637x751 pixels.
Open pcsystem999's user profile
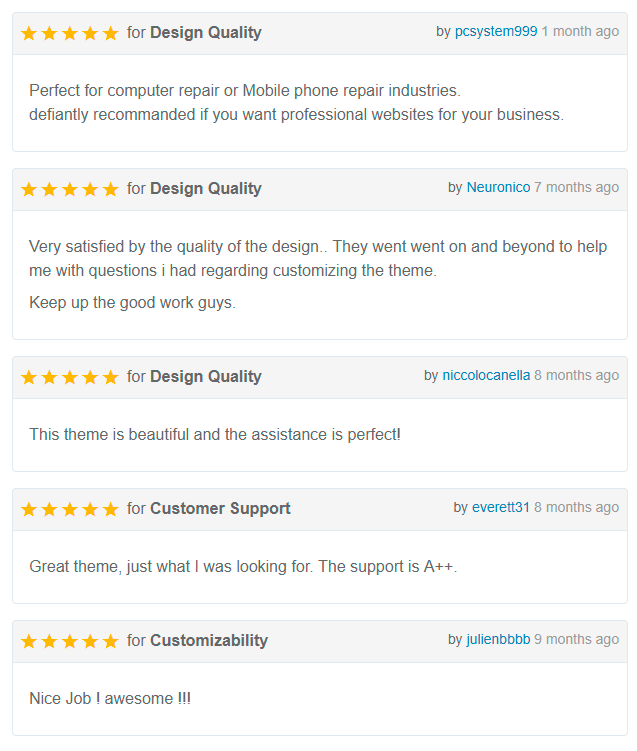click(x=496, y=32)
